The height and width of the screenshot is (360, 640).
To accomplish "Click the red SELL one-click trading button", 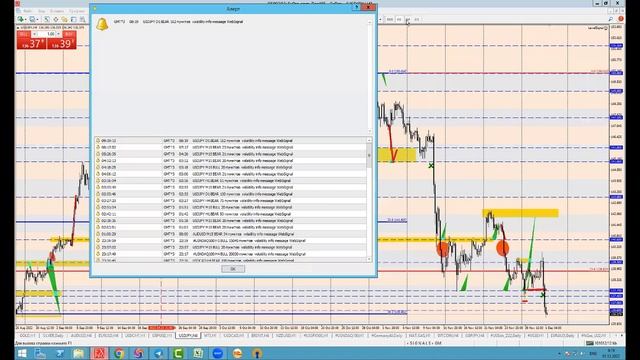I will coord(31,44).
